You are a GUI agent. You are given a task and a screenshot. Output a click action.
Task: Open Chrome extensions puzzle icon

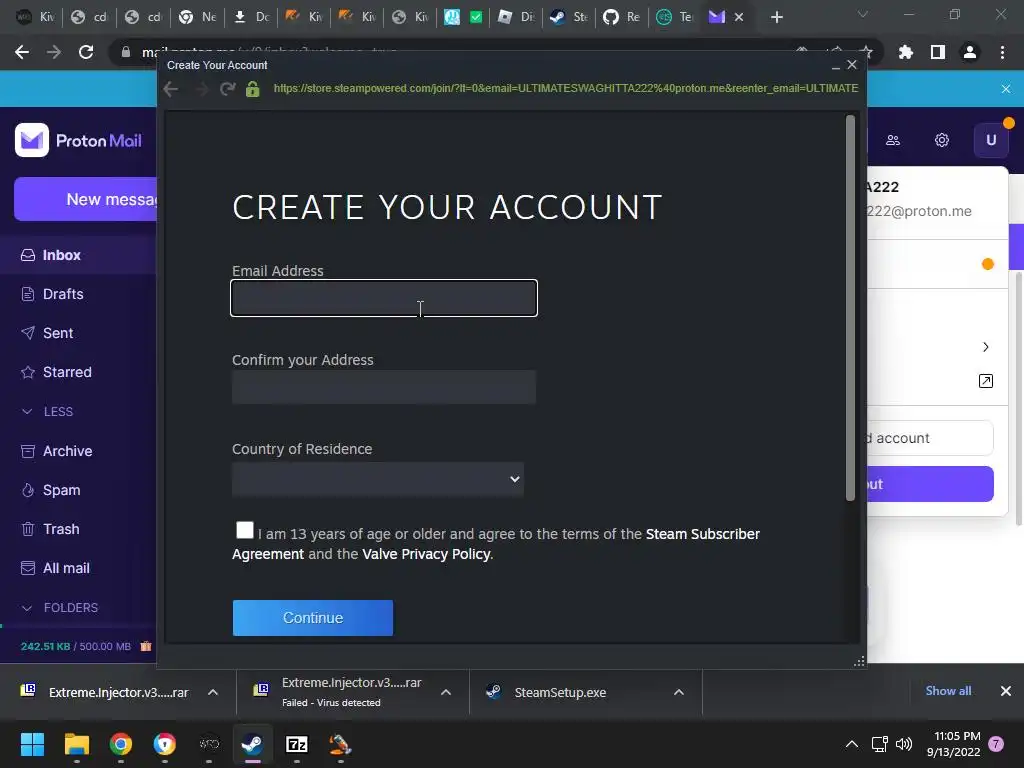pos(906,52)
